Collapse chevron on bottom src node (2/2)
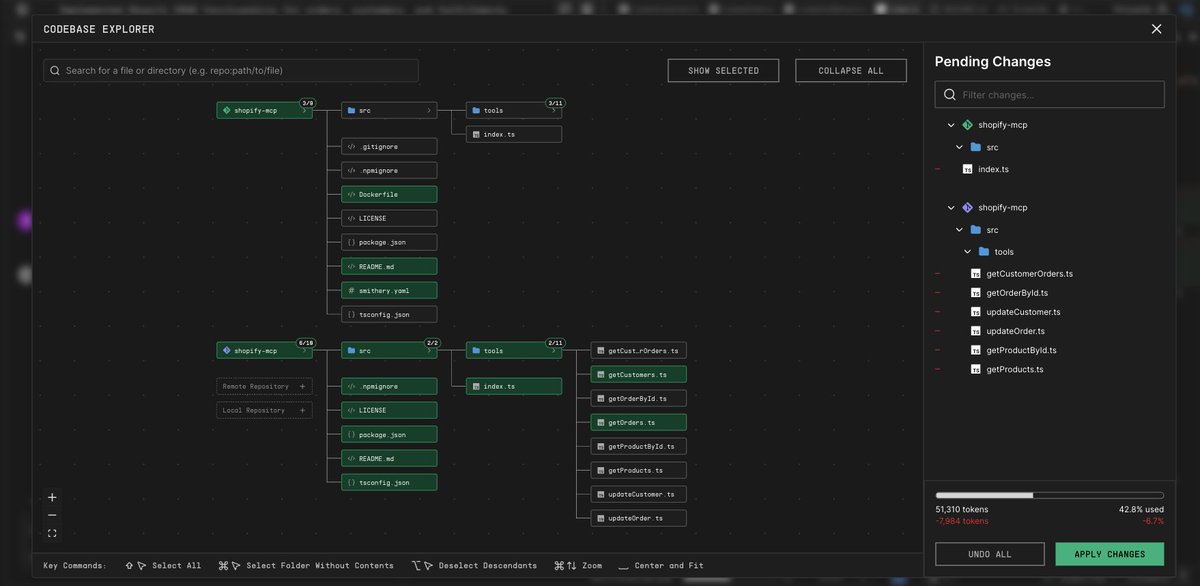This screenshot has width=1200, height=586. click(429, 351)
